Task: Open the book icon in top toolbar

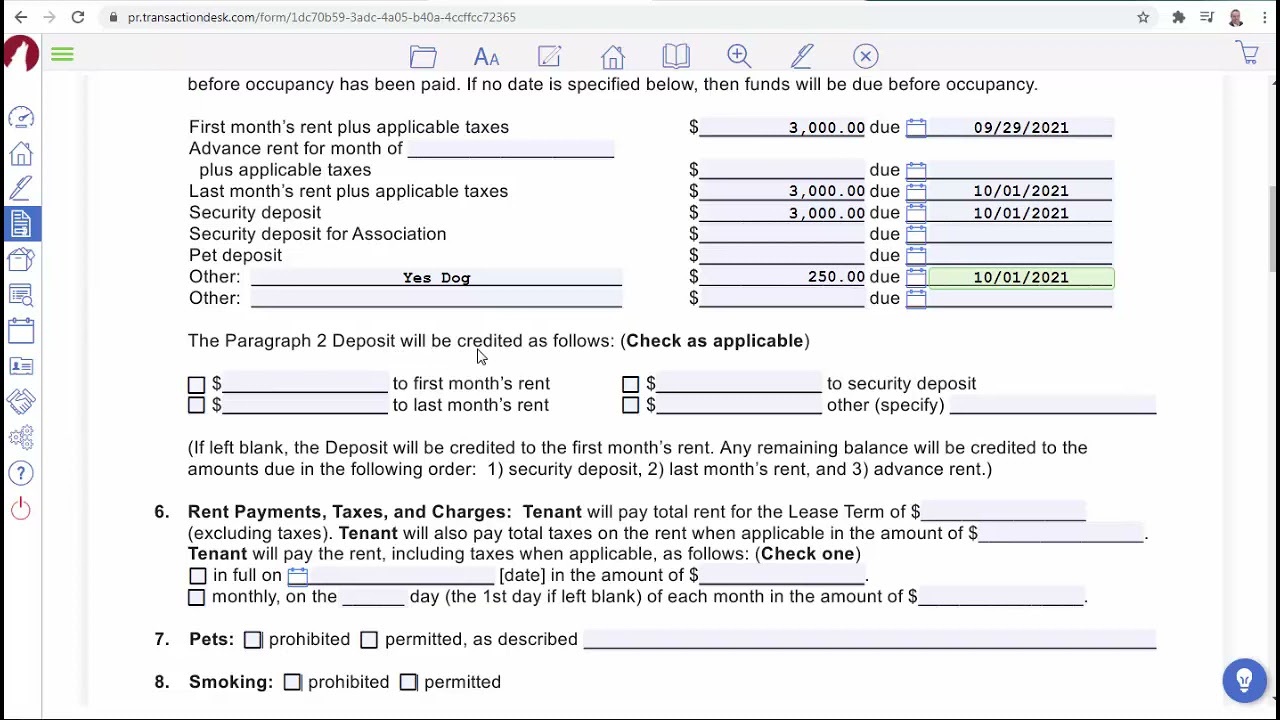Action: (x=676, y=56)
